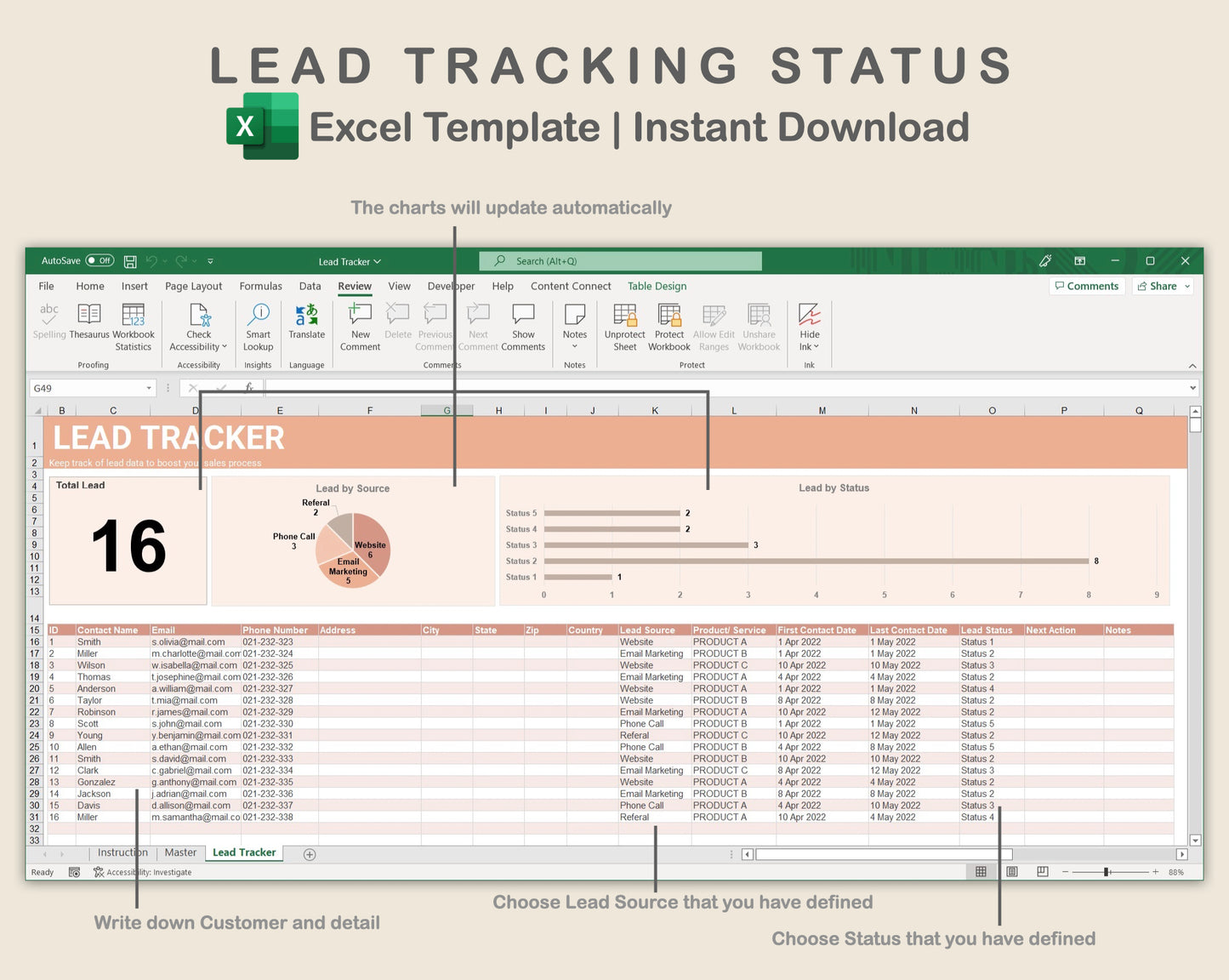The width and height of the screenshot is (1229, 980).
Task: Open the Thesaurus pane
Action: [88, 326]
